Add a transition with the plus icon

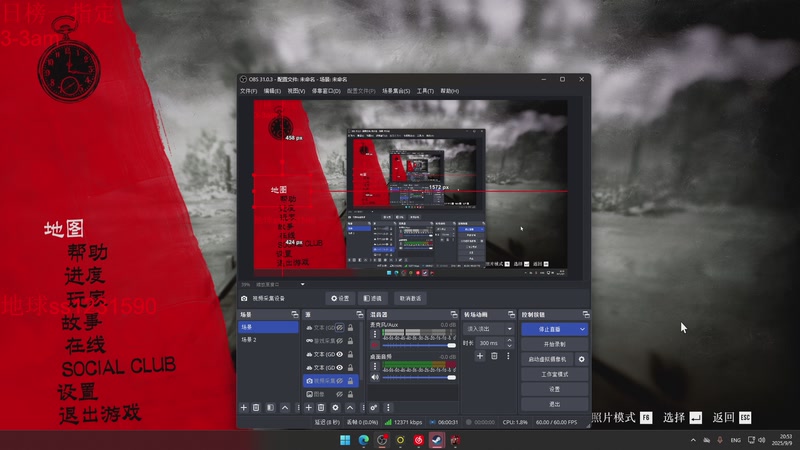[480, 356]
